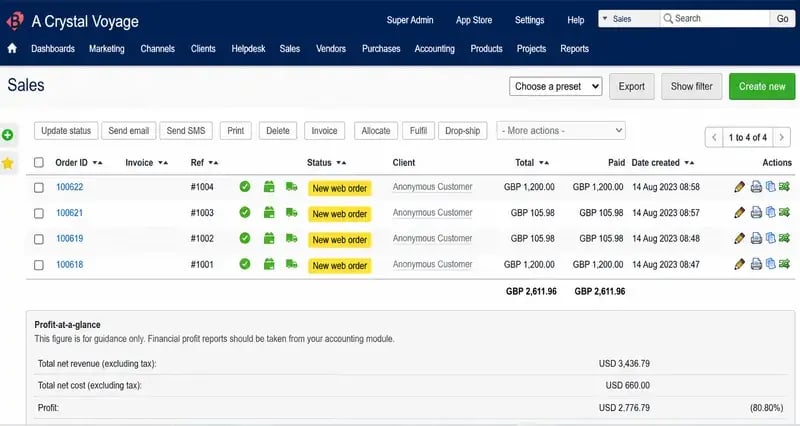
Task: Click the green checkmark icon for order 100619
Action: pos(245,238)
